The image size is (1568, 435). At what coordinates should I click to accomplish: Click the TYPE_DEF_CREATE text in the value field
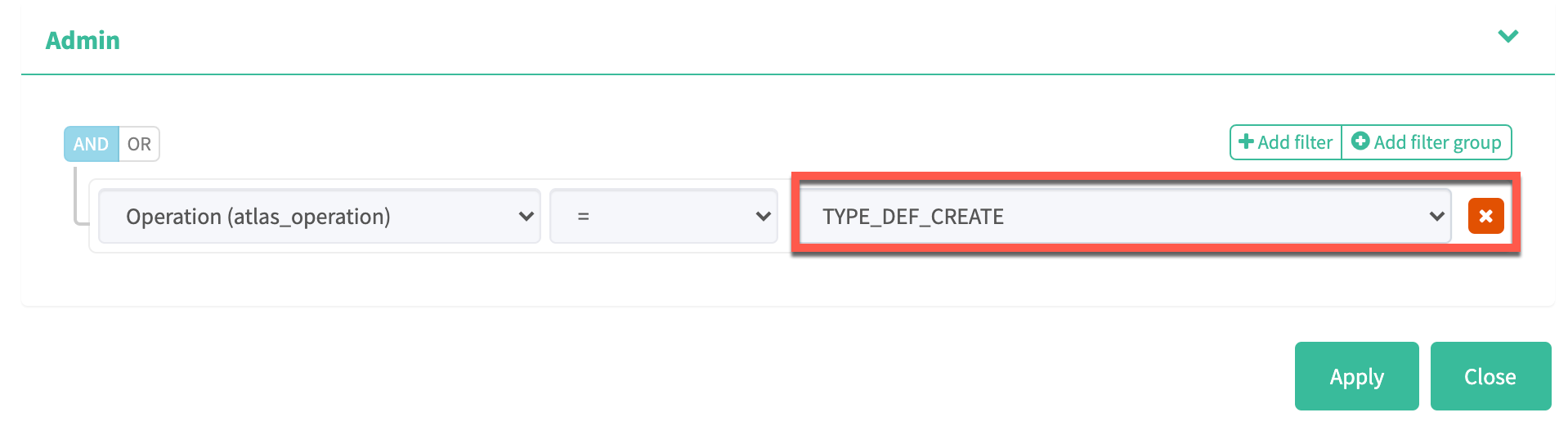913,217
